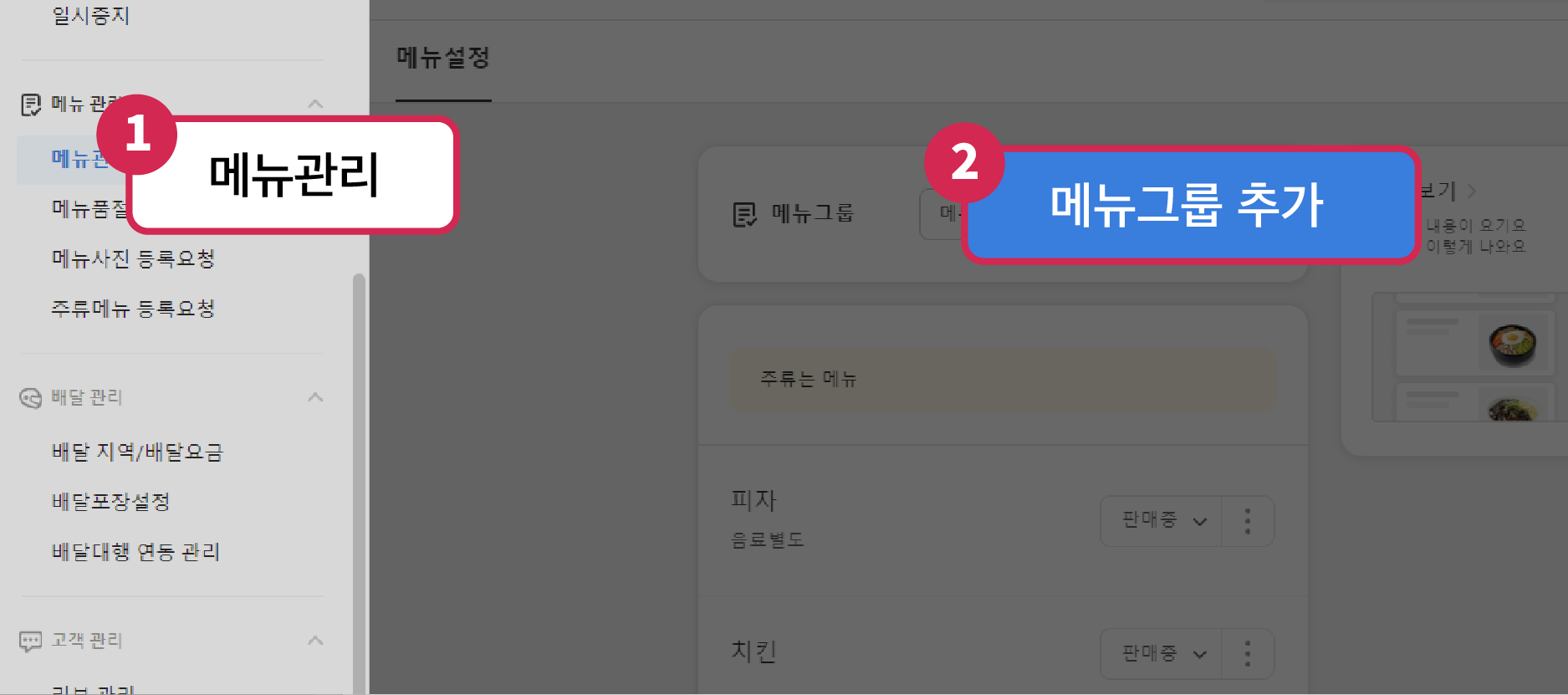Collapse the 배달 관리 section chevron

(x=315, y=396)
